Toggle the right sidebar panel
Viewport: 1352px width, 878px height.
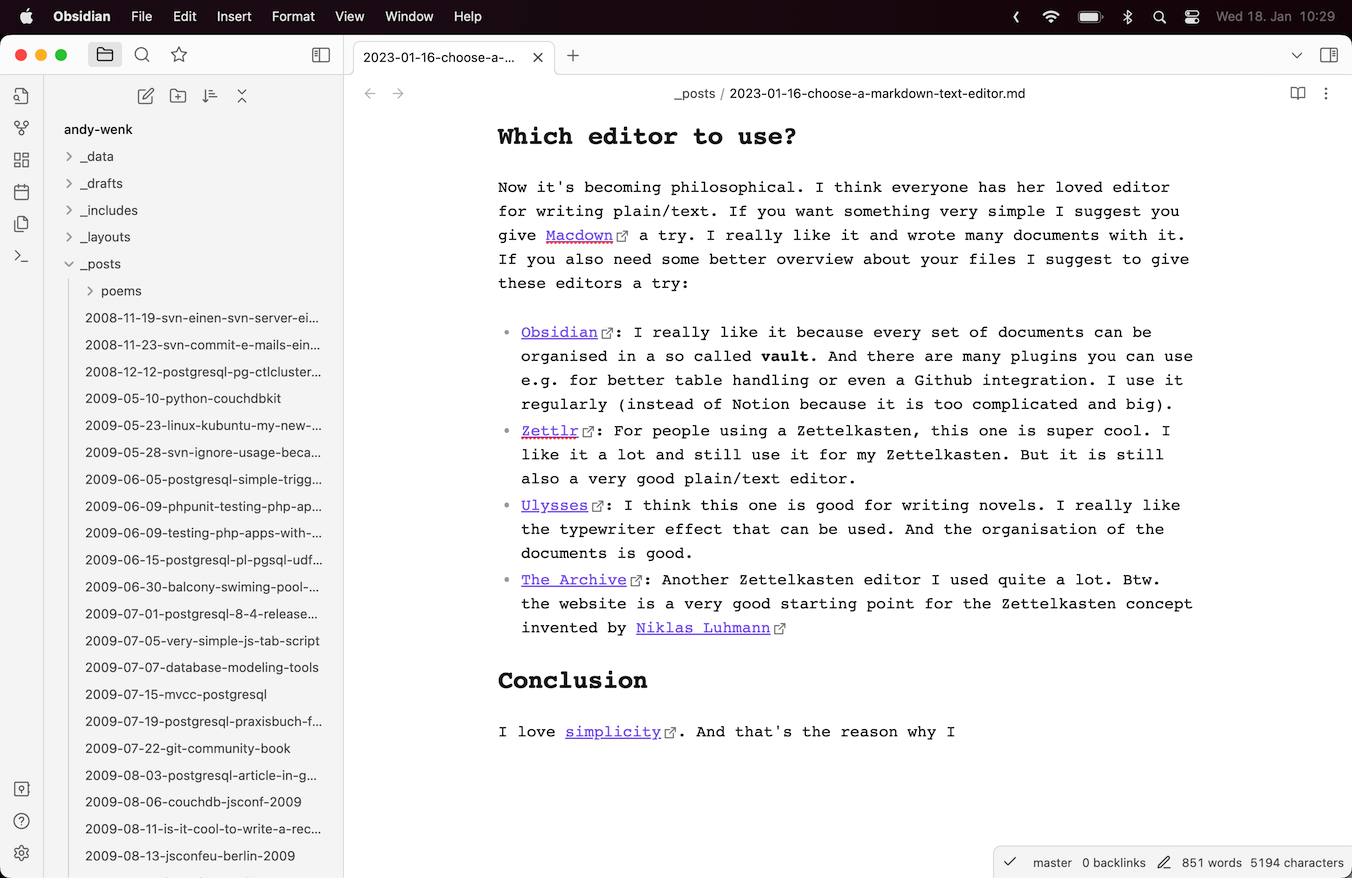tap(1329, 55)
